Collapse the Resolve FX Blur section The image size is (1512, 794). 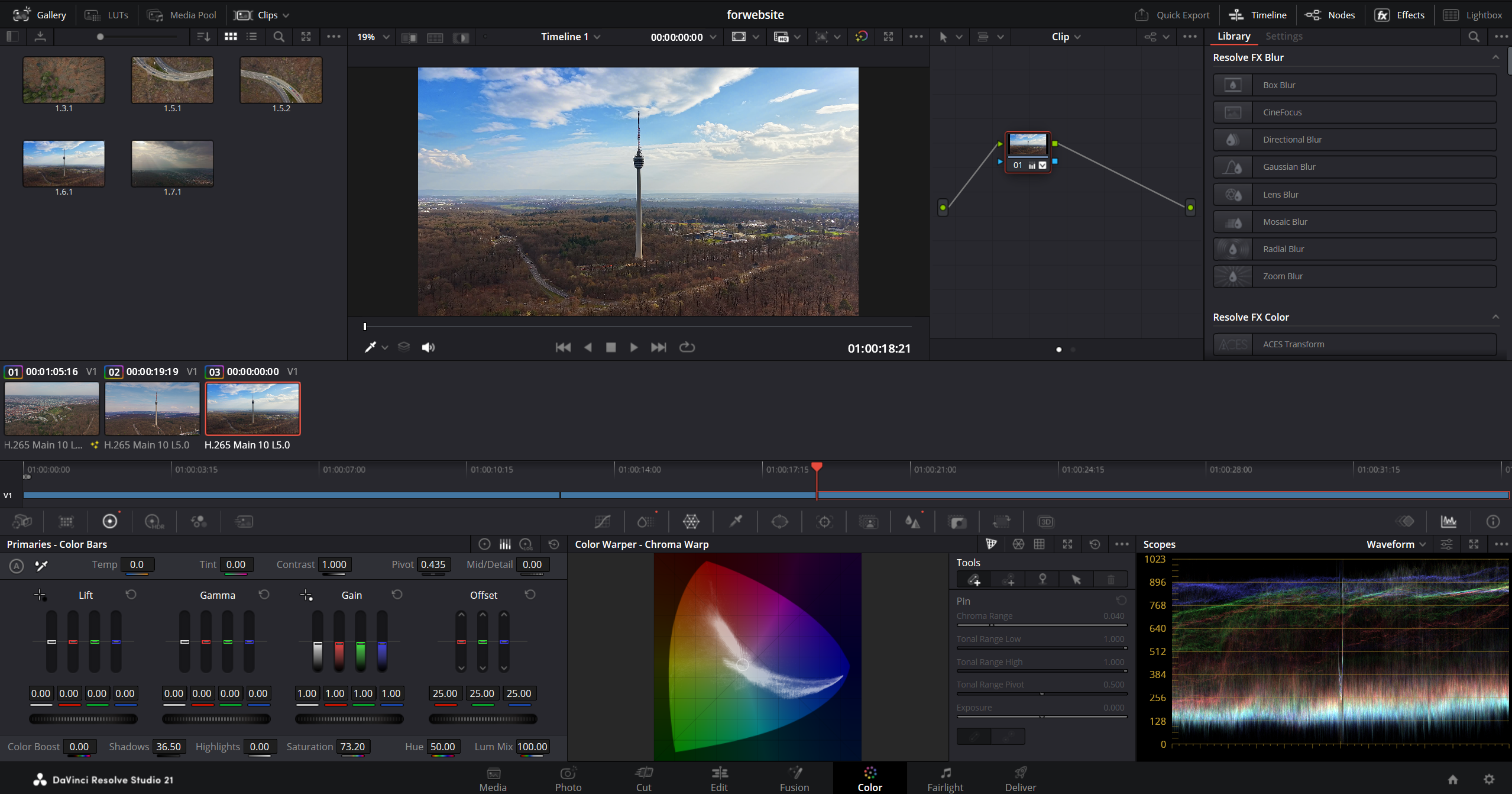point(1495,57)
